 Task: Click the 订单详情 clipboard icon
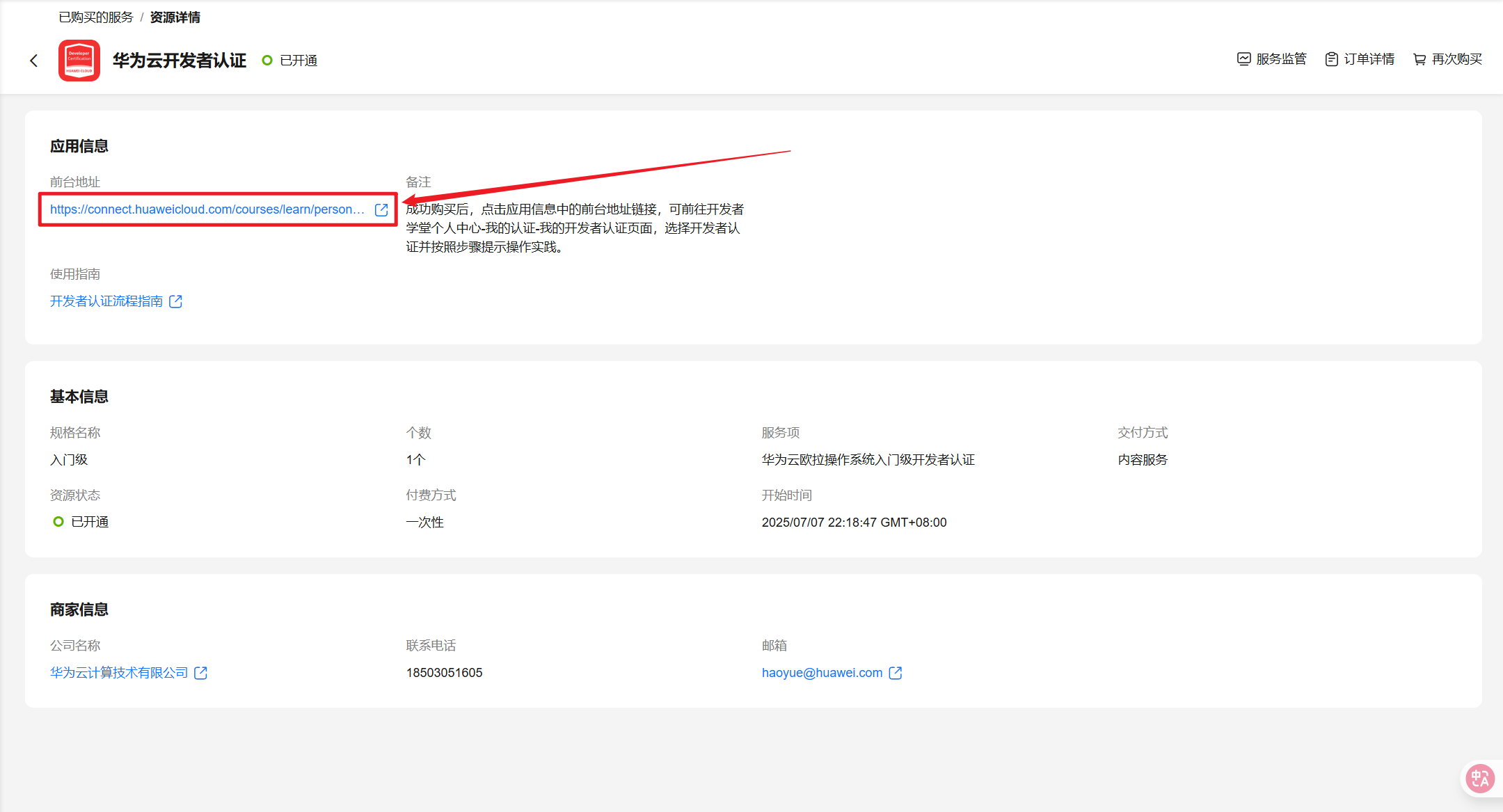(1332, 59)
